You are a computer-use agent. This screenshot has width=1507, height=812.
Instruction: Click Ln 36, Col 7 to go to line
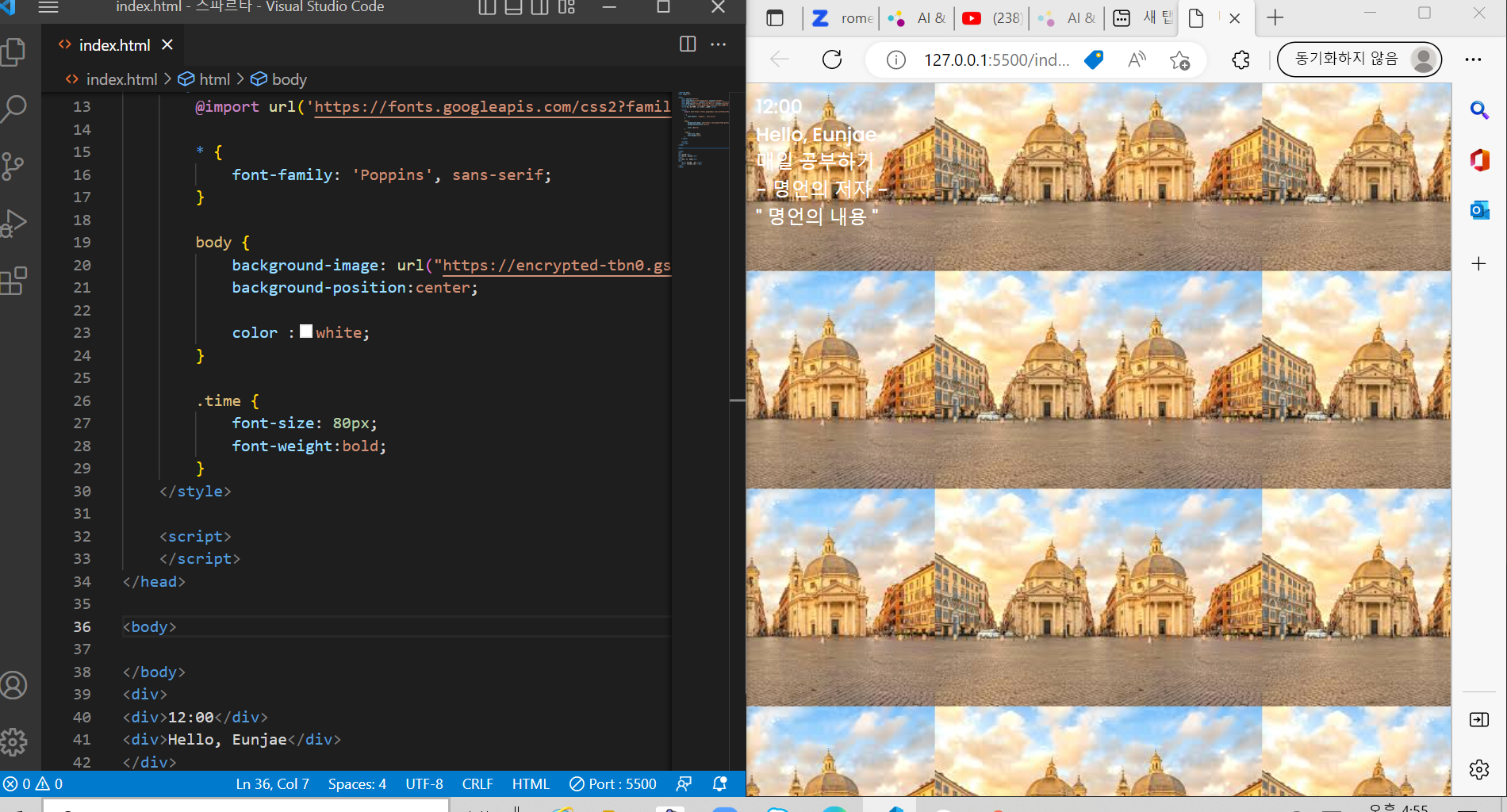coord(272,784)
